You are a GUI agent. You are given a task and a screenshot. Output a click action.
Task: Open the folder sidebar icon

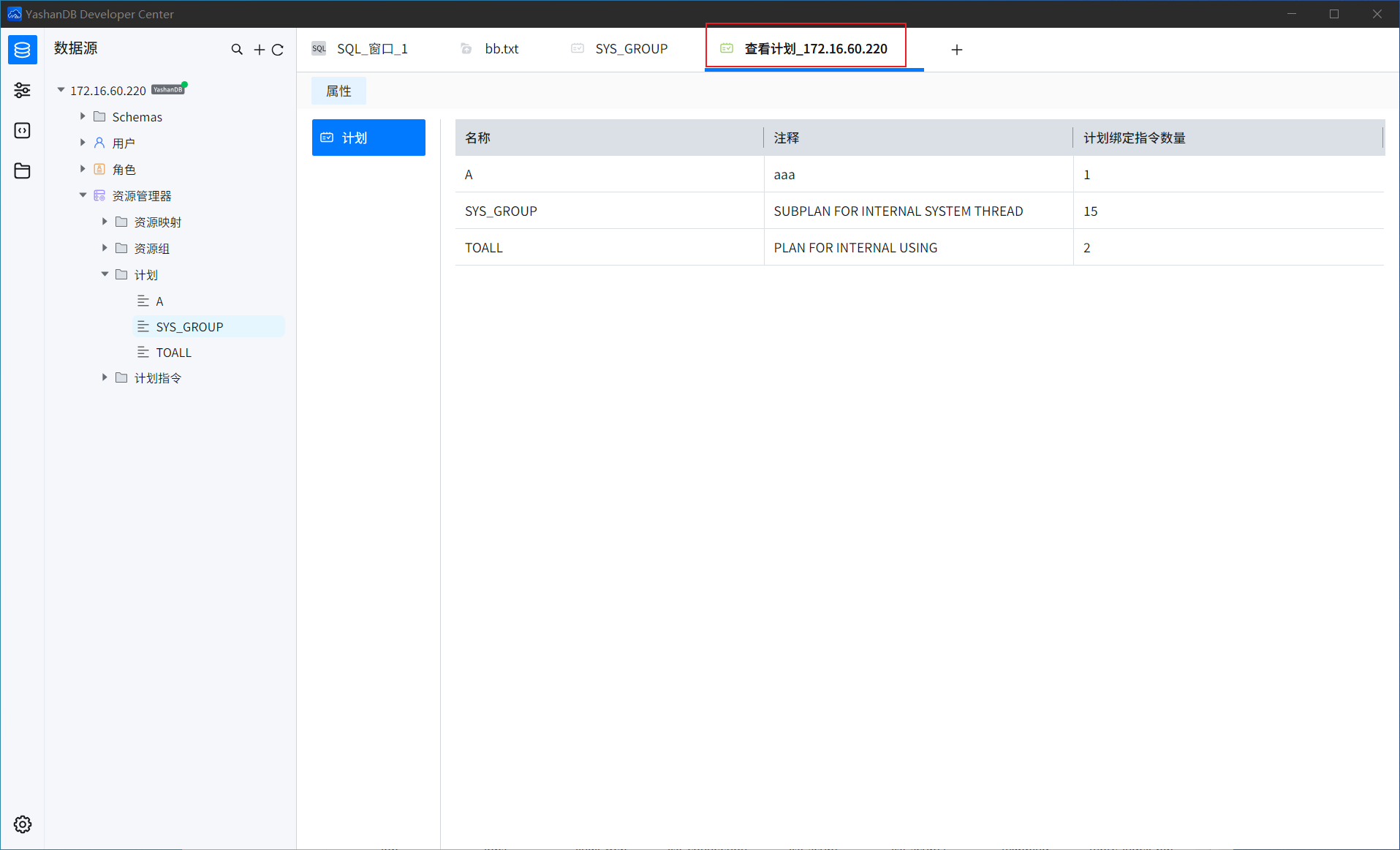coord(22,170)
